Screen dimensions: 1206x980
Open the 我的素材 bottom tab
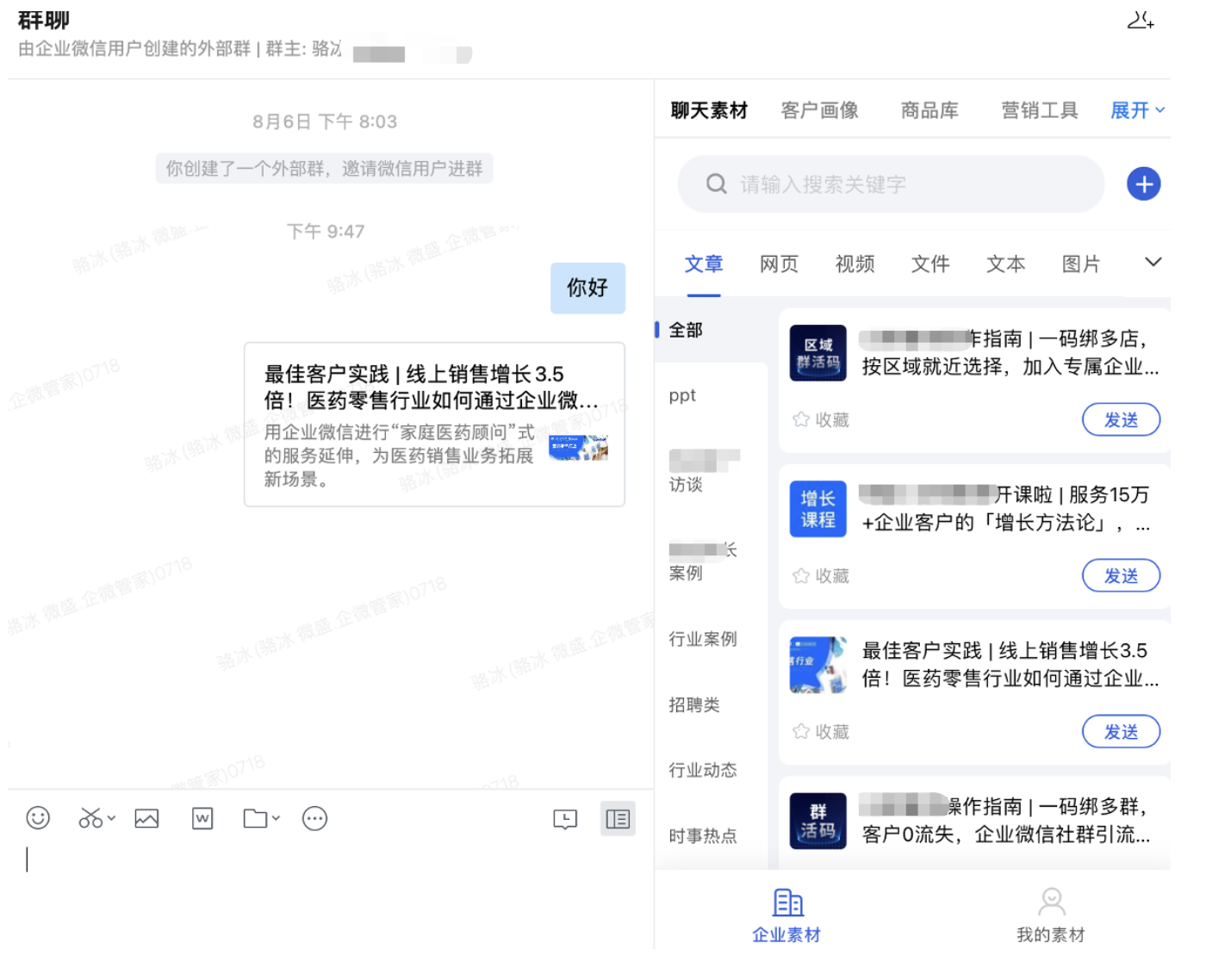[x=1051, y=916]
